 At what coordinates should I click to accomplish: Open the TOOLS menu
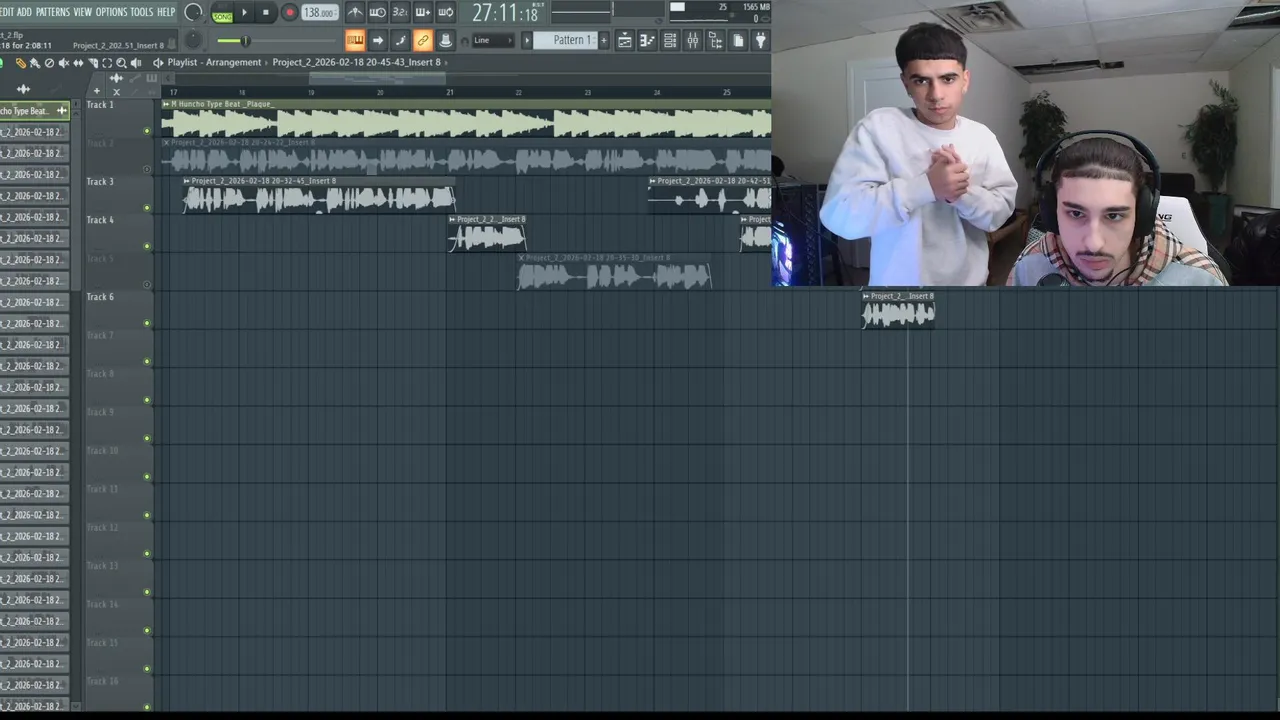point(142,12)
